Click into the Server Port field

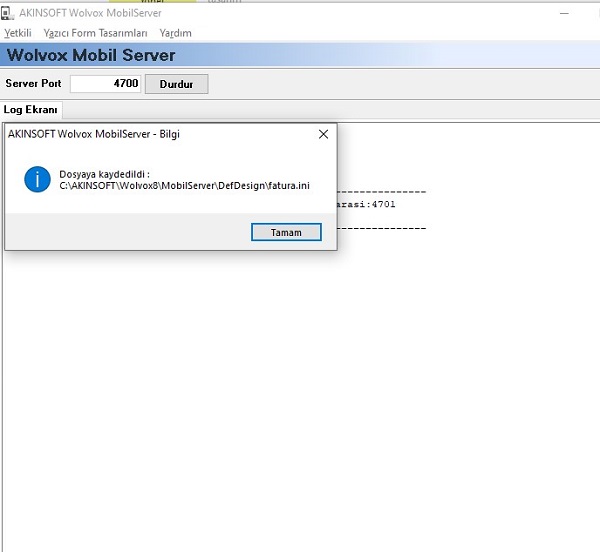pos(105,84)
